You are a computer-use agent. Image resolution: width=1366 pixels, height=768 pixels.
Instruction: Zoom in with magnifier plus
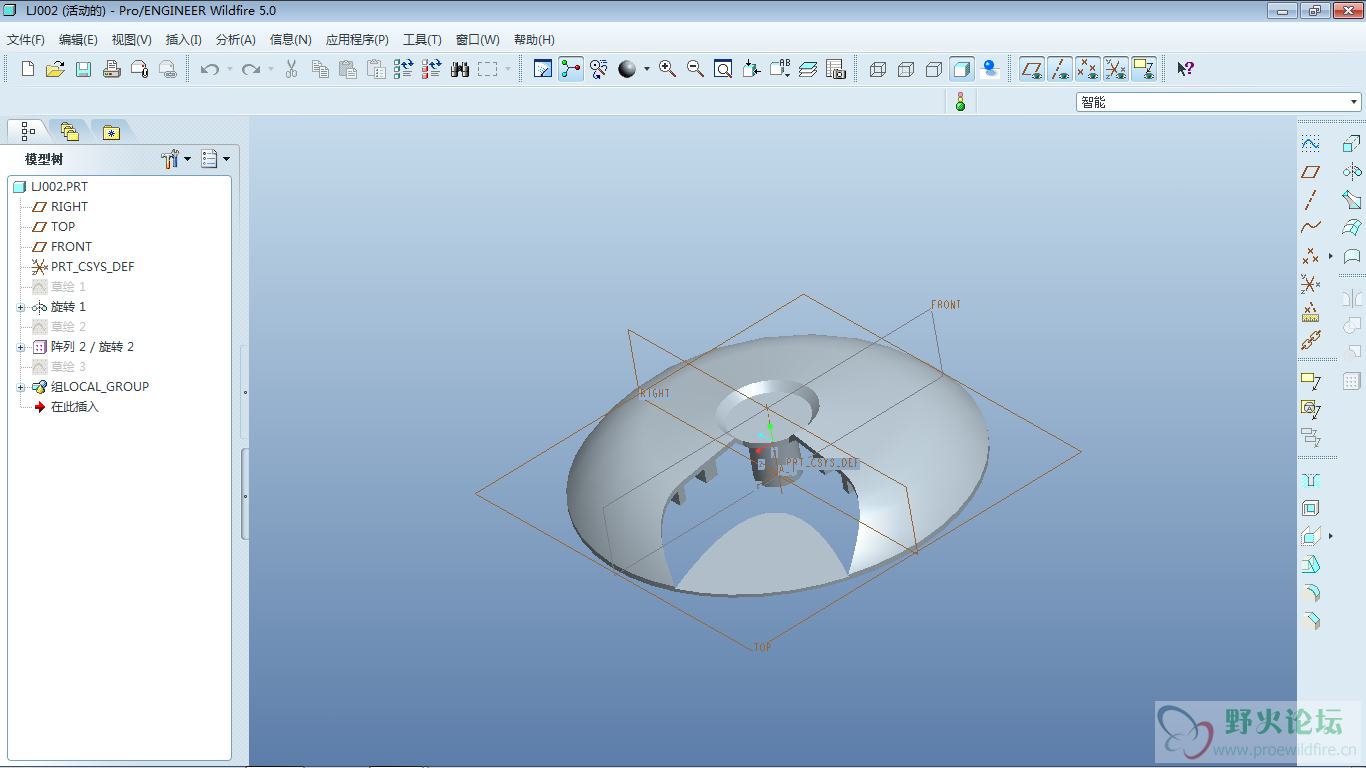[x=667, y=69]
